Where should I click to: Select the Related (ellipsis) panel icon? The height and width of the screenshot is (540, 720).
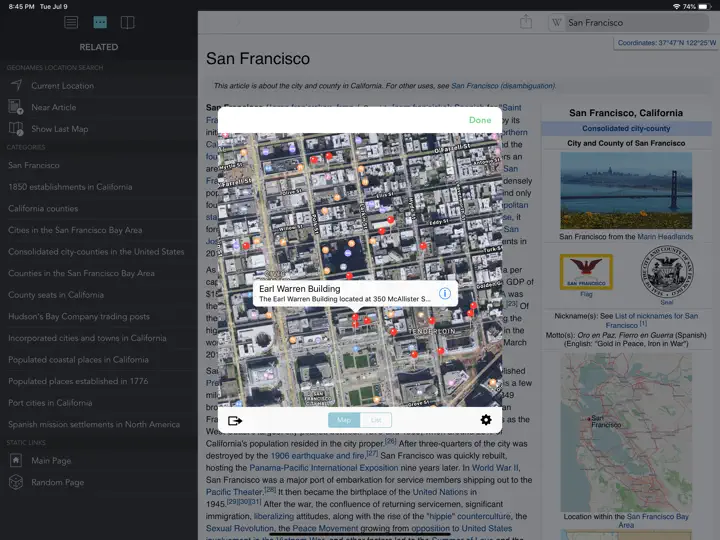100,22
